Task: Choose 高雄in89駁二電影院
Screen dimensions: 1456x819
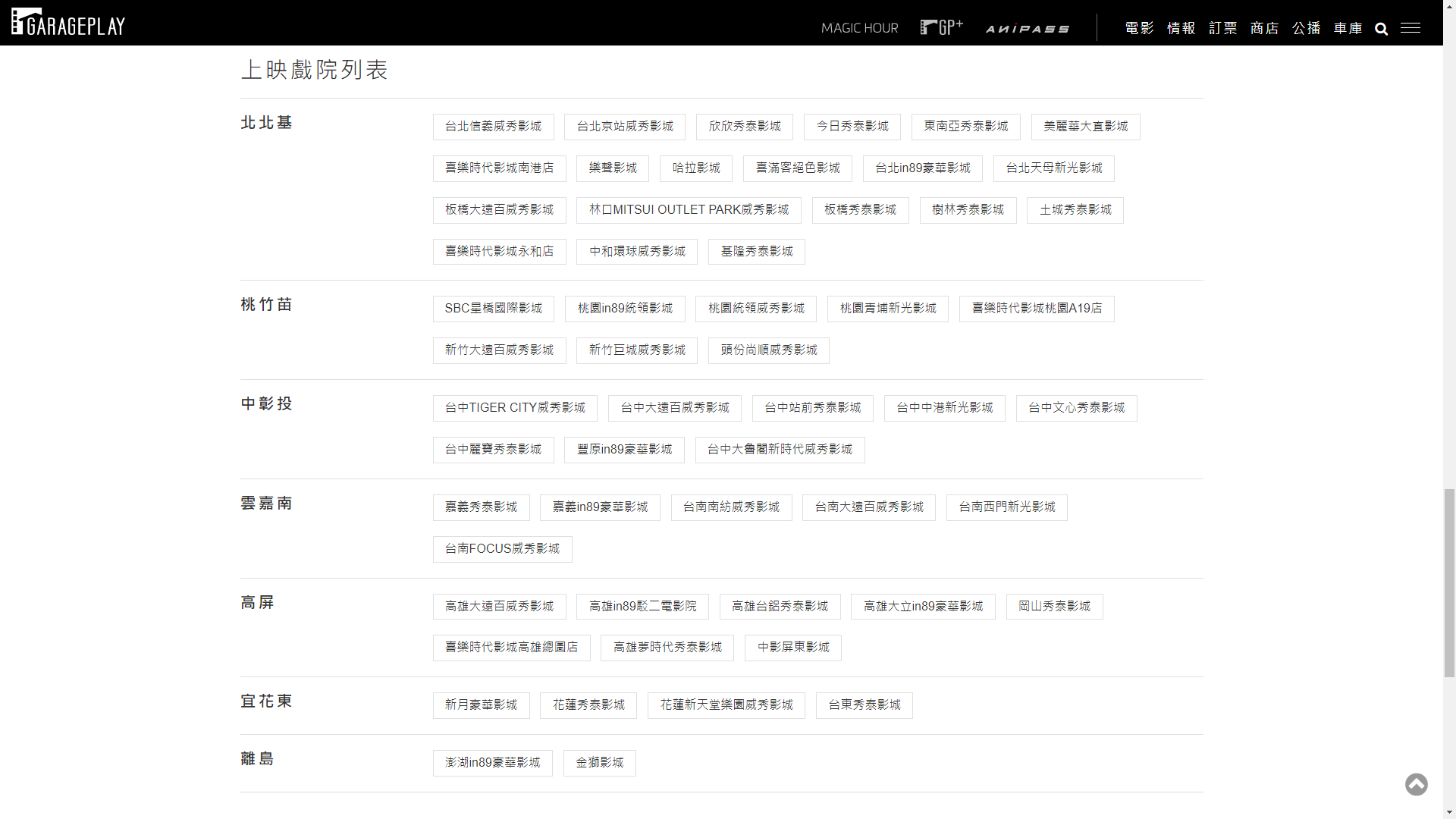Action: (642, 607)
